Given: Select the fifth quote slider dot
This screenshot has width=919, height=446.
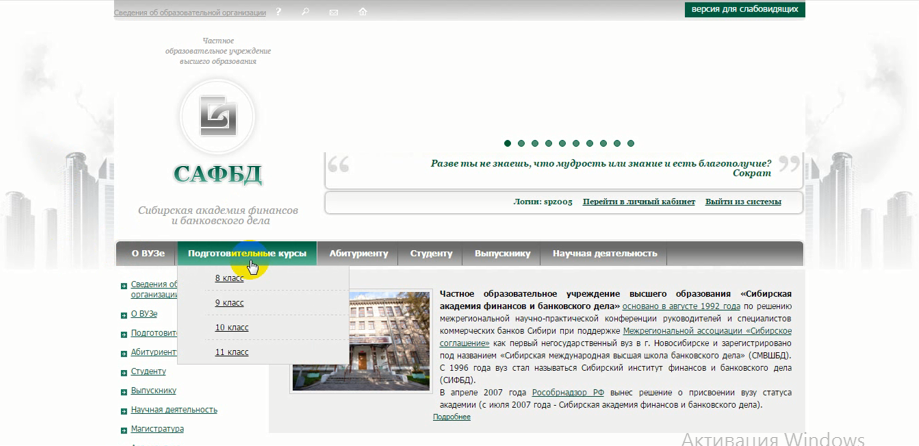Looking at the screenshot, I should pos(563,144).
